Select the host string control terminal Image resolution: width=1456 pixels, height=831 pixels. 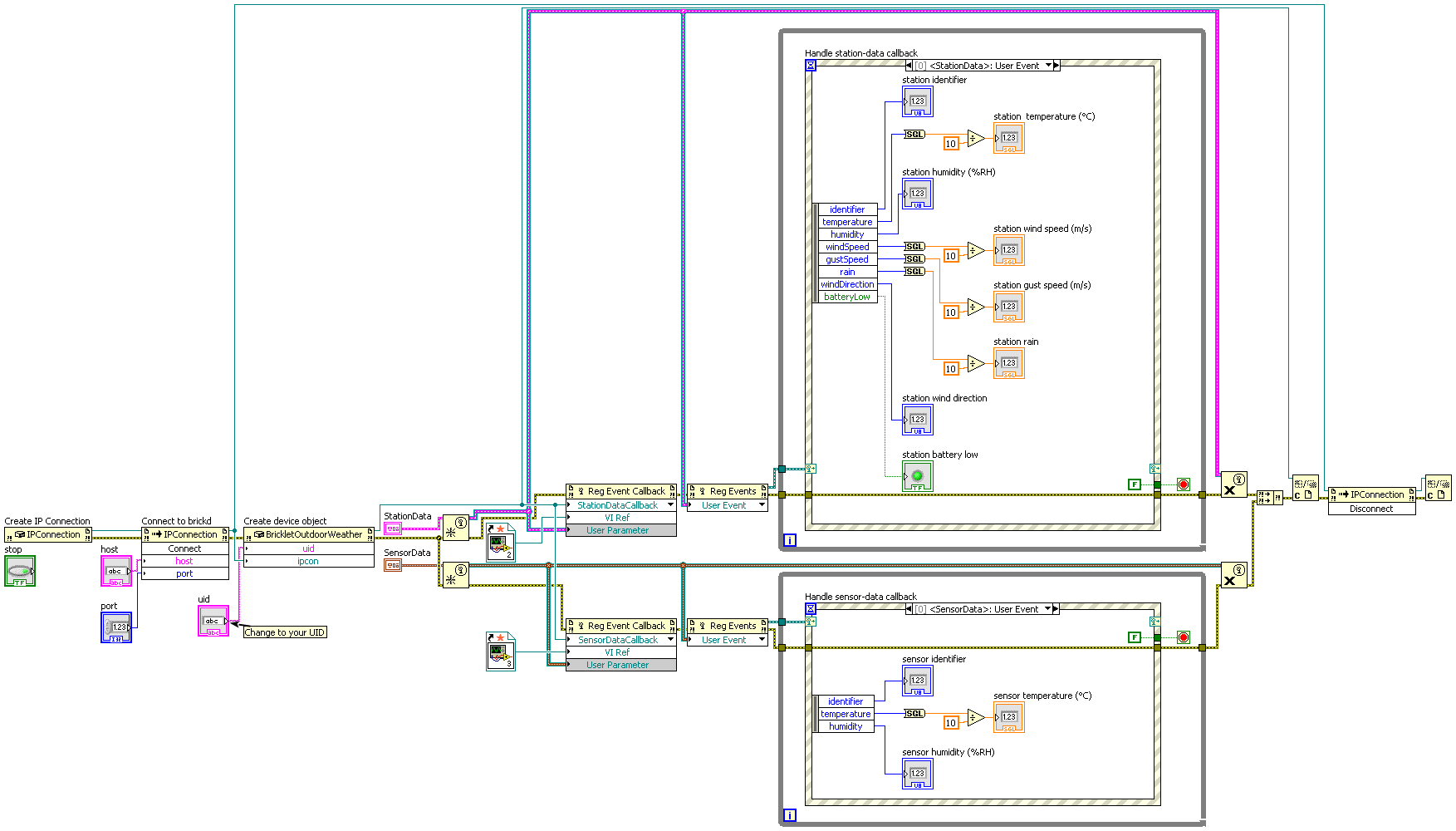[116, 571]
